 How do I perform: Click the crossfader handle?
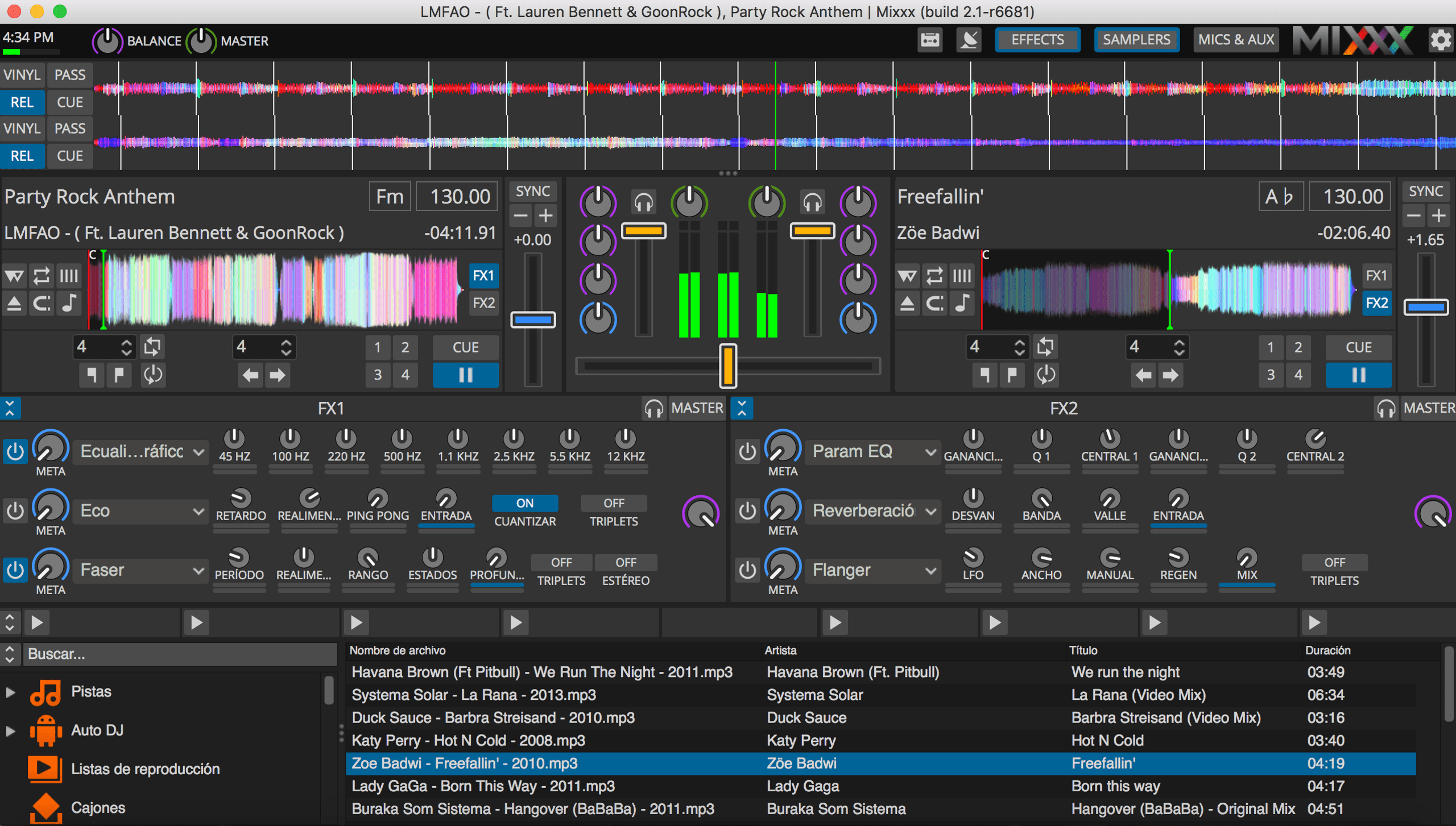point(728,366)
